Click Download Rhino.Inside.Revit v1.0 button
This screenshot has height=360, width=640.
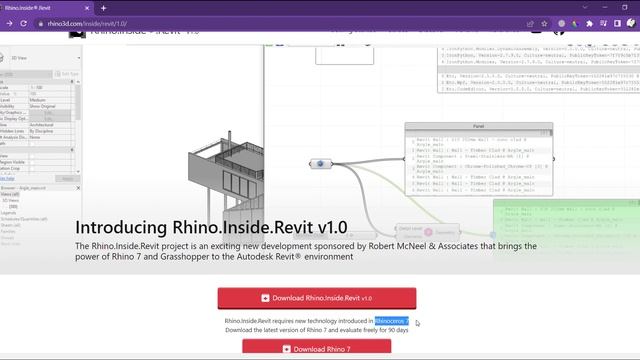pyautogui.click(x=317, y=298)
